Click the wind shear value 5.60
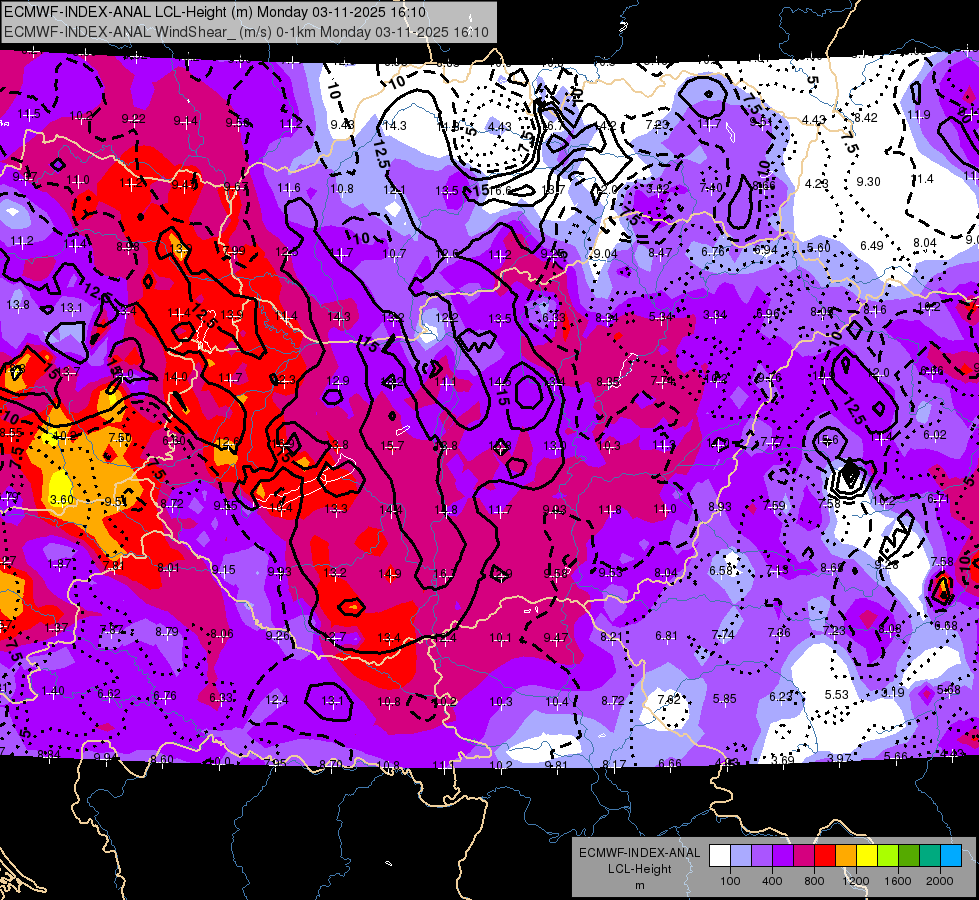This screenshot has height=900, width=979. click(x=819, y=247)
